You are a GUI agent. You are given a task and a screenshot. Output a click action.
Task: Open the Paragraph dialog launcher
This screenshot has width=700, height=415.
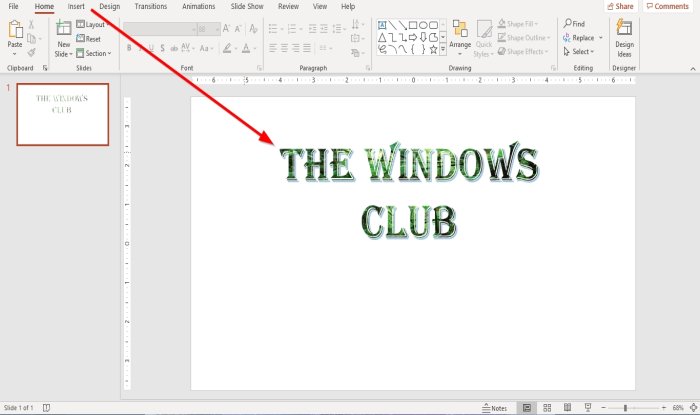pos(368,68)
